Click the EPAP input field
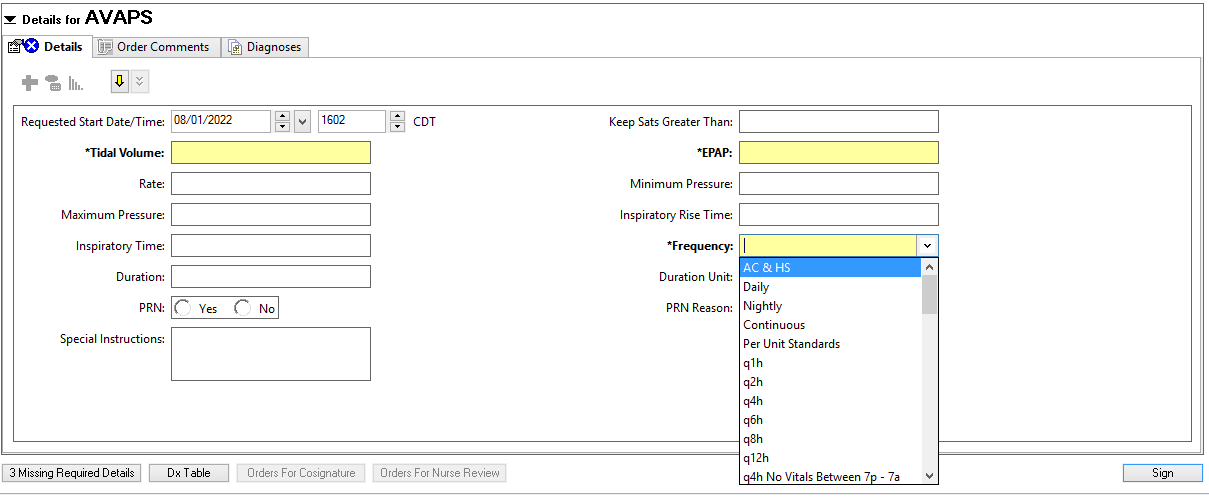Screen dimensions: 1209x500 tap(839, 152)
